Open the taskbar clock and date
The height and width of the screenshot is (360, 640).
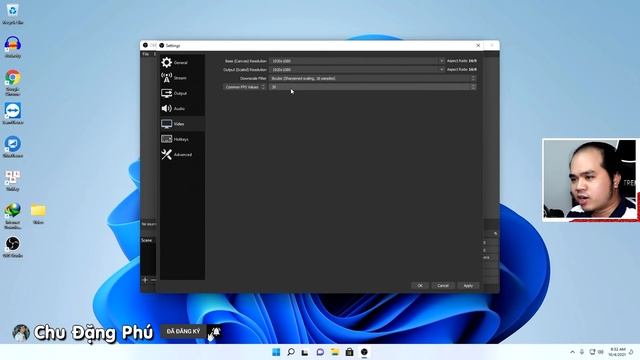click(617, 352)
